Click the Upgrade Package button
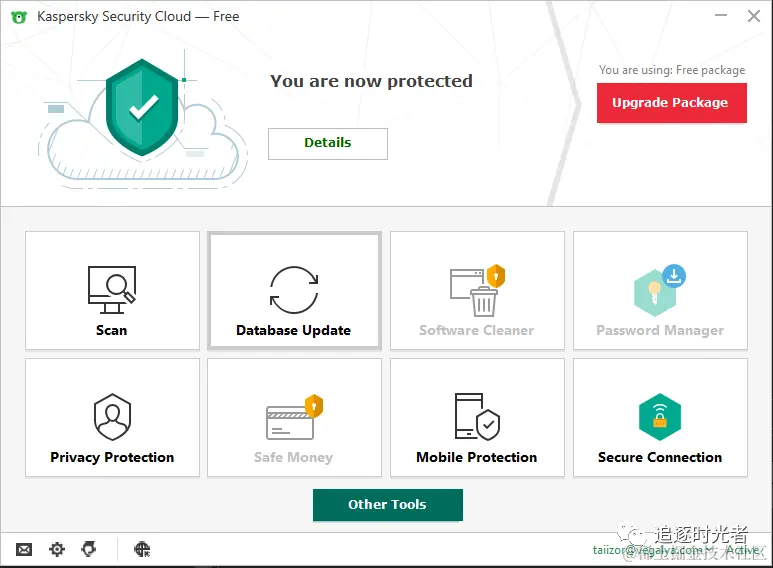The height and width of the screenshot is (568, 773). point(671,103)
